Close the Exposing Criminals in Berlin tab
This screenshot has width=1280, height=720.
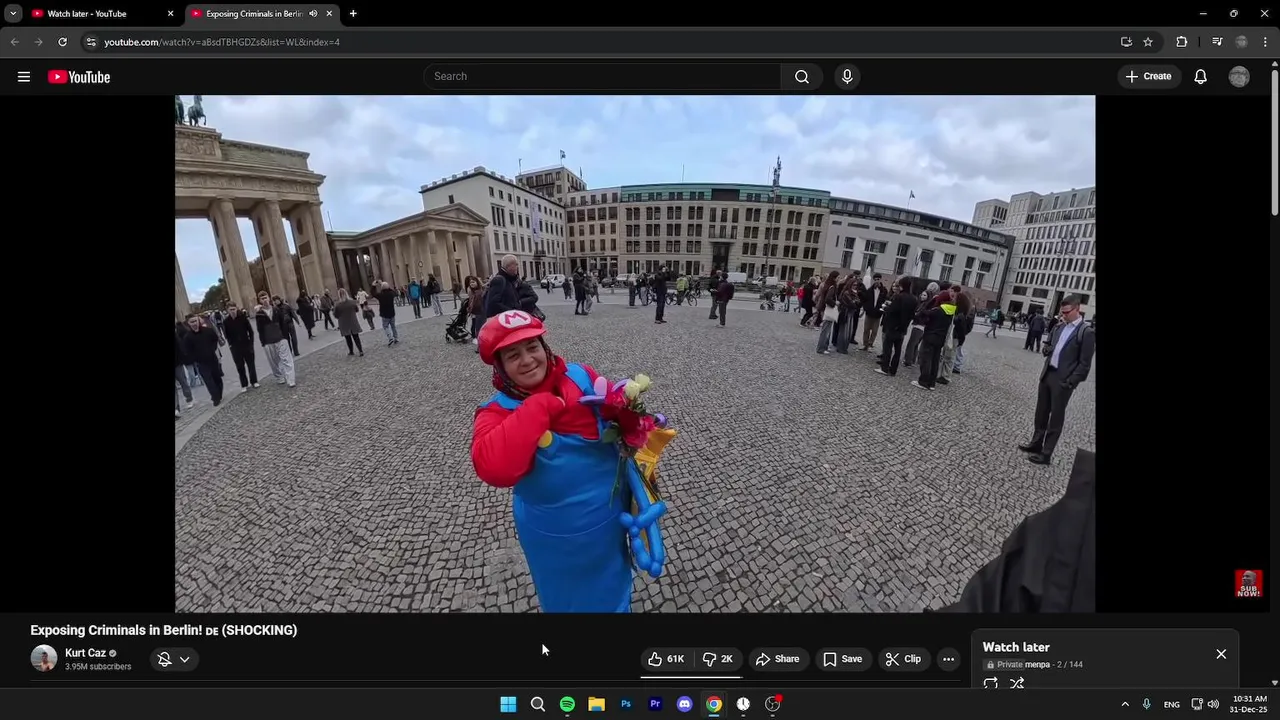(x=329, y=14)
